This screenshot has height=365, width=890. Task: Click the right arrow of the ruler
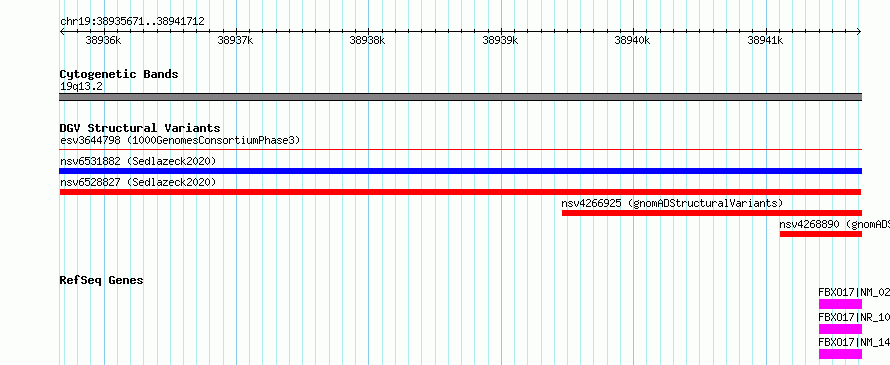pos(859,32)
